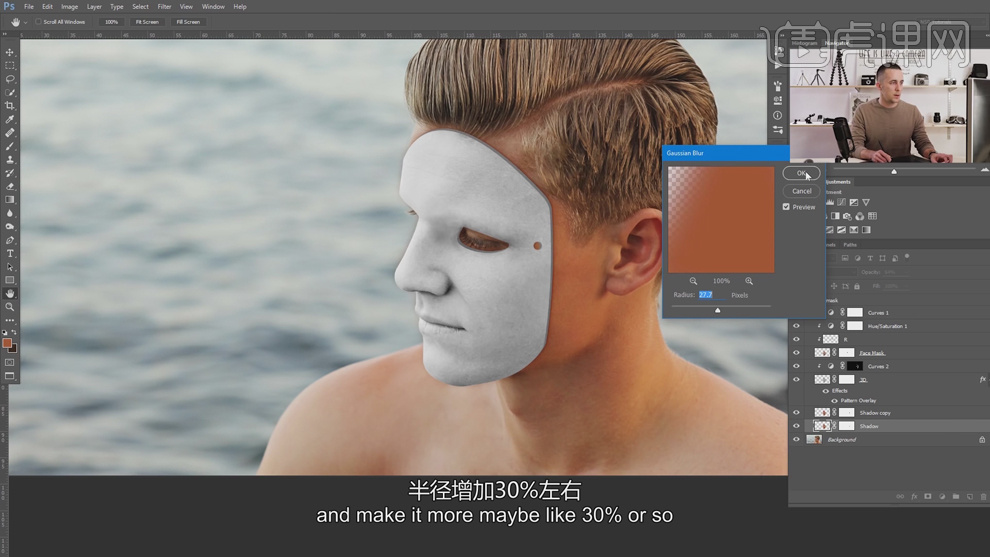
Task: Click the Fill Screen button
Action: click(188, 22)
